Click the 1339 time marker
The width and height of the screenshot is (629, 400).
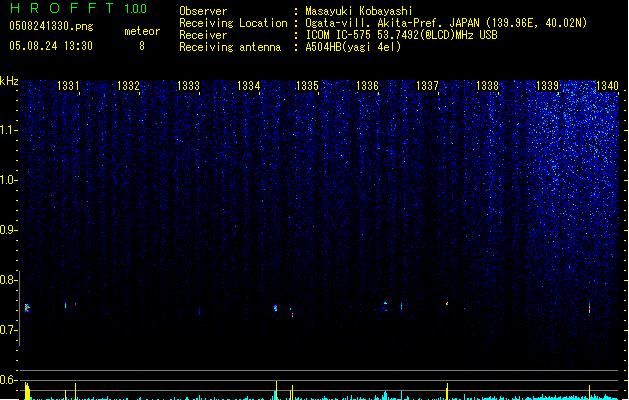click(548, 86)
